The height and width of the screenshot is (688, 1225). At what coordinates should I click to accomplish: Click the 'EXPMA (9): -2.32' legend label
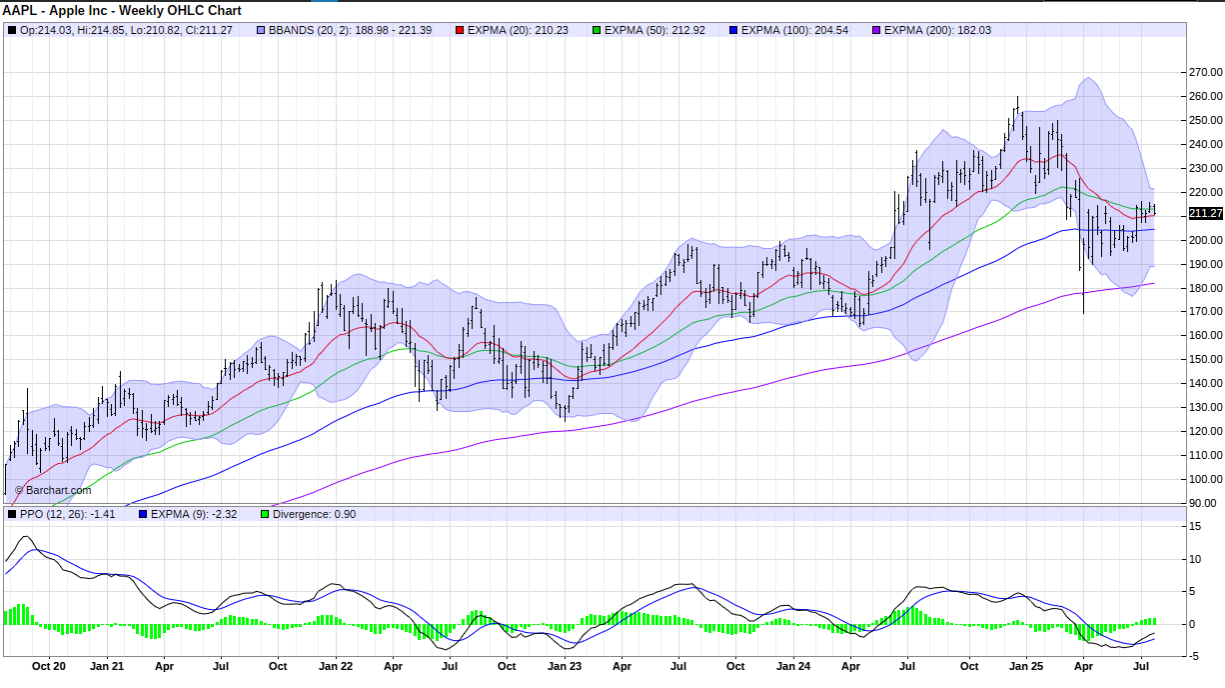194,514
